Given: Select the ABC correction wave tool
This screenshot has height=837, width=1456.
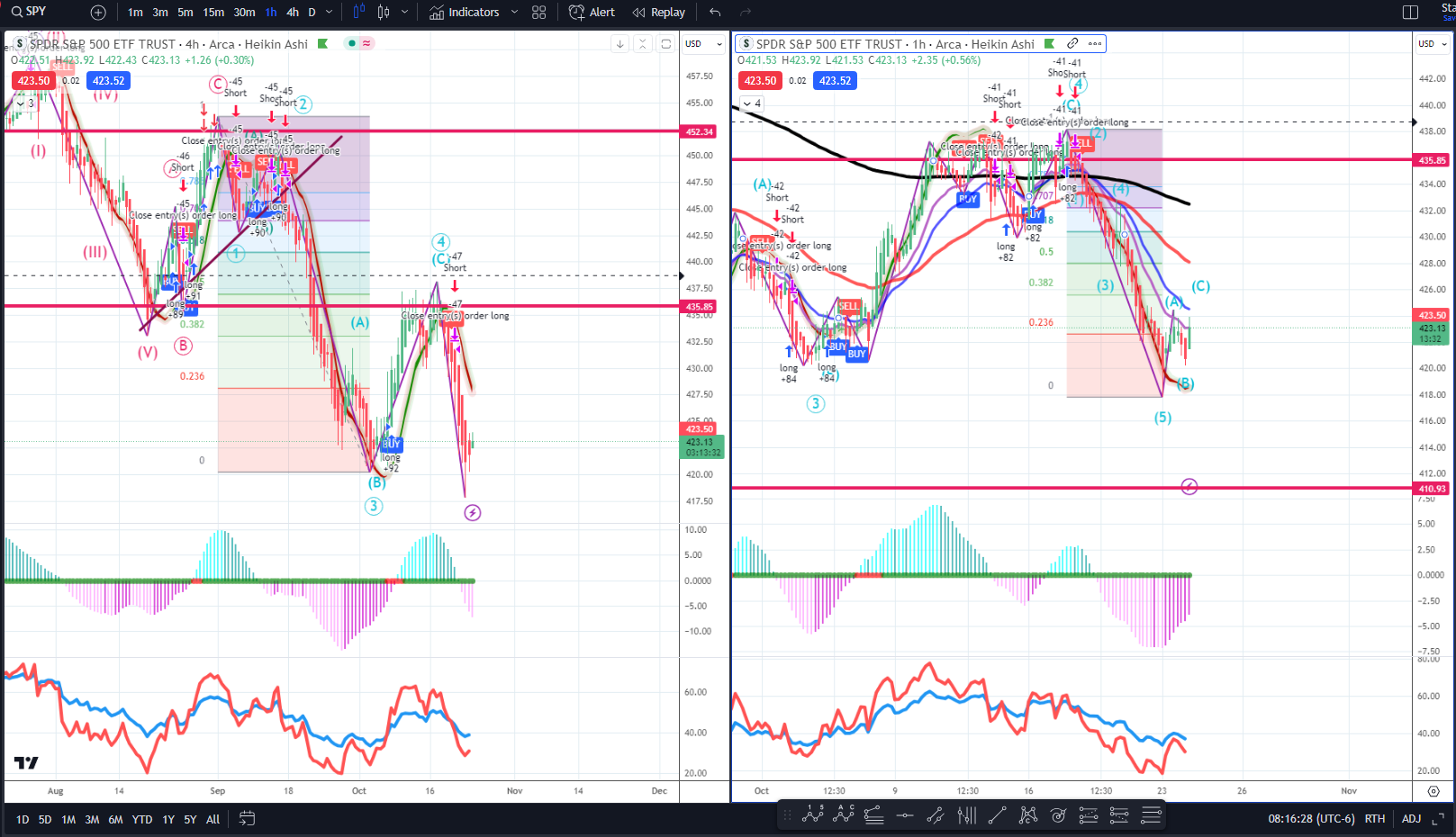Looking at the screenshot, I should click(844, 815).
